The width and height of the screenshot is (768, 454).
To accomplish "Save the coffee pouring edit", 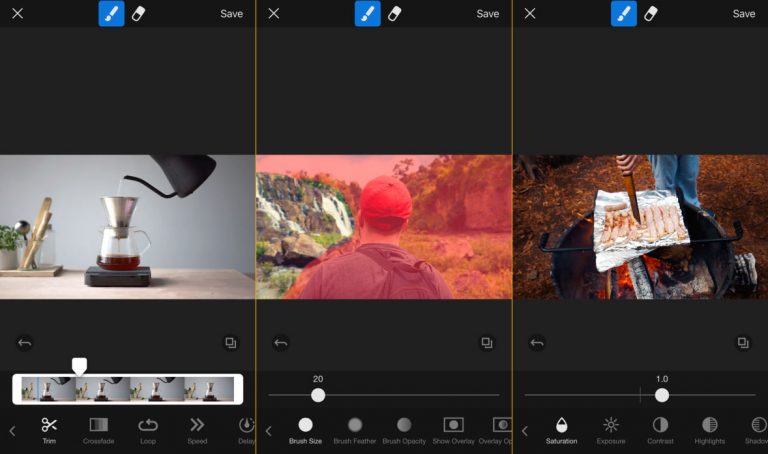I will (231, 14).
